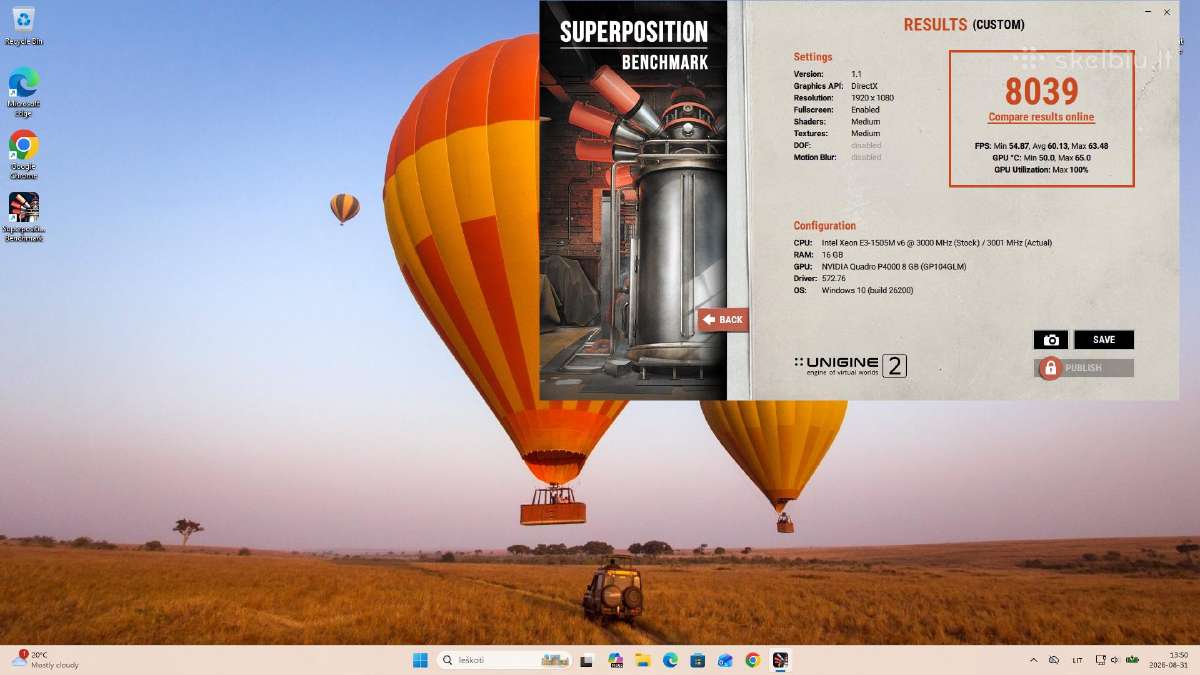This screenshot has height=675, width=1200.
Task: Open Compare results online link
Action: (1041, 118)
